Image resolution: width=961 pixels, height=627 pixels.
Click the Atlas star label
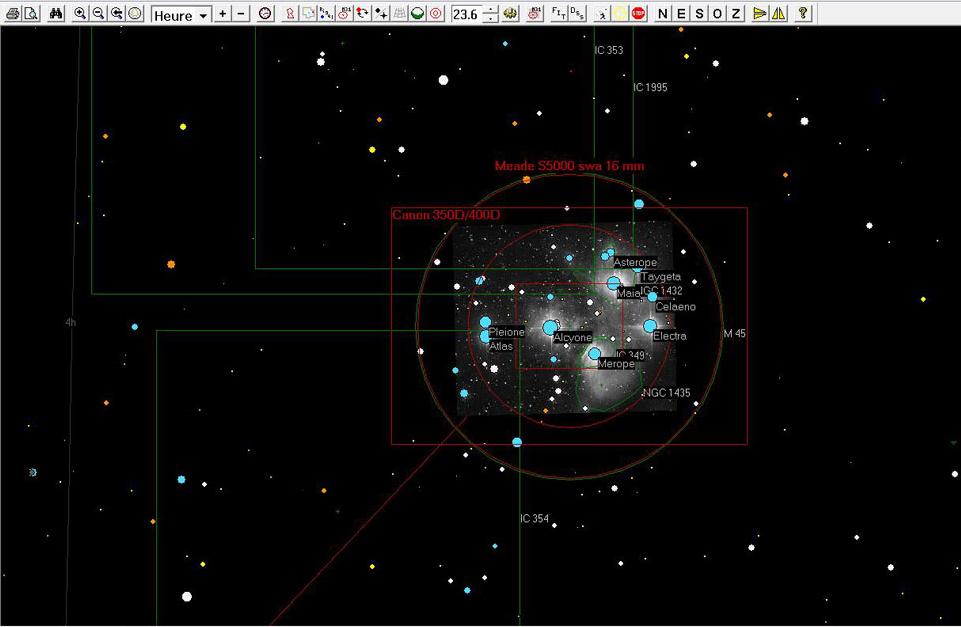click(x=501, y=346)
